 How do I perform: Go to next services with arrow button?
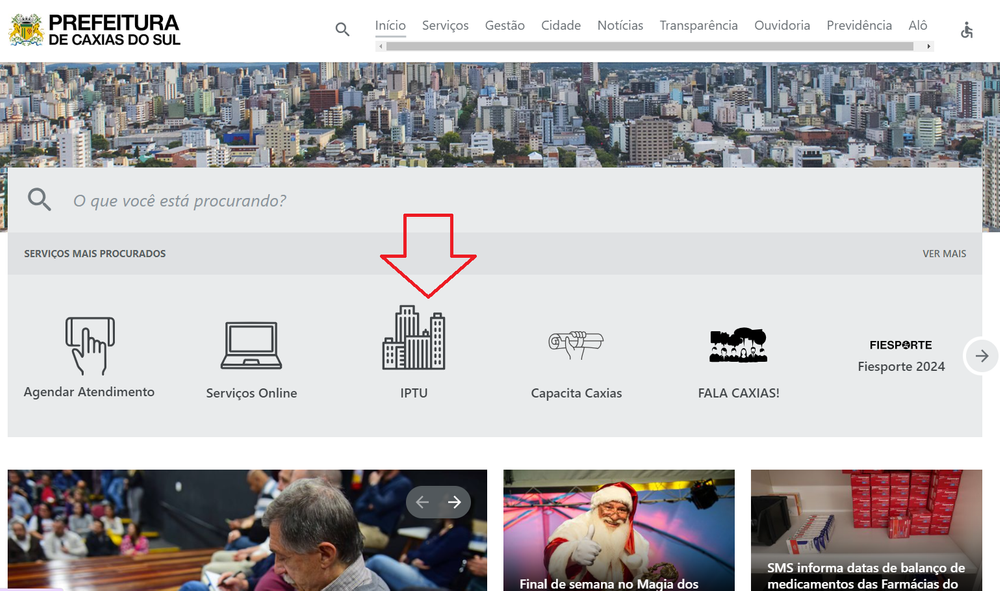(x=982, y=356)
